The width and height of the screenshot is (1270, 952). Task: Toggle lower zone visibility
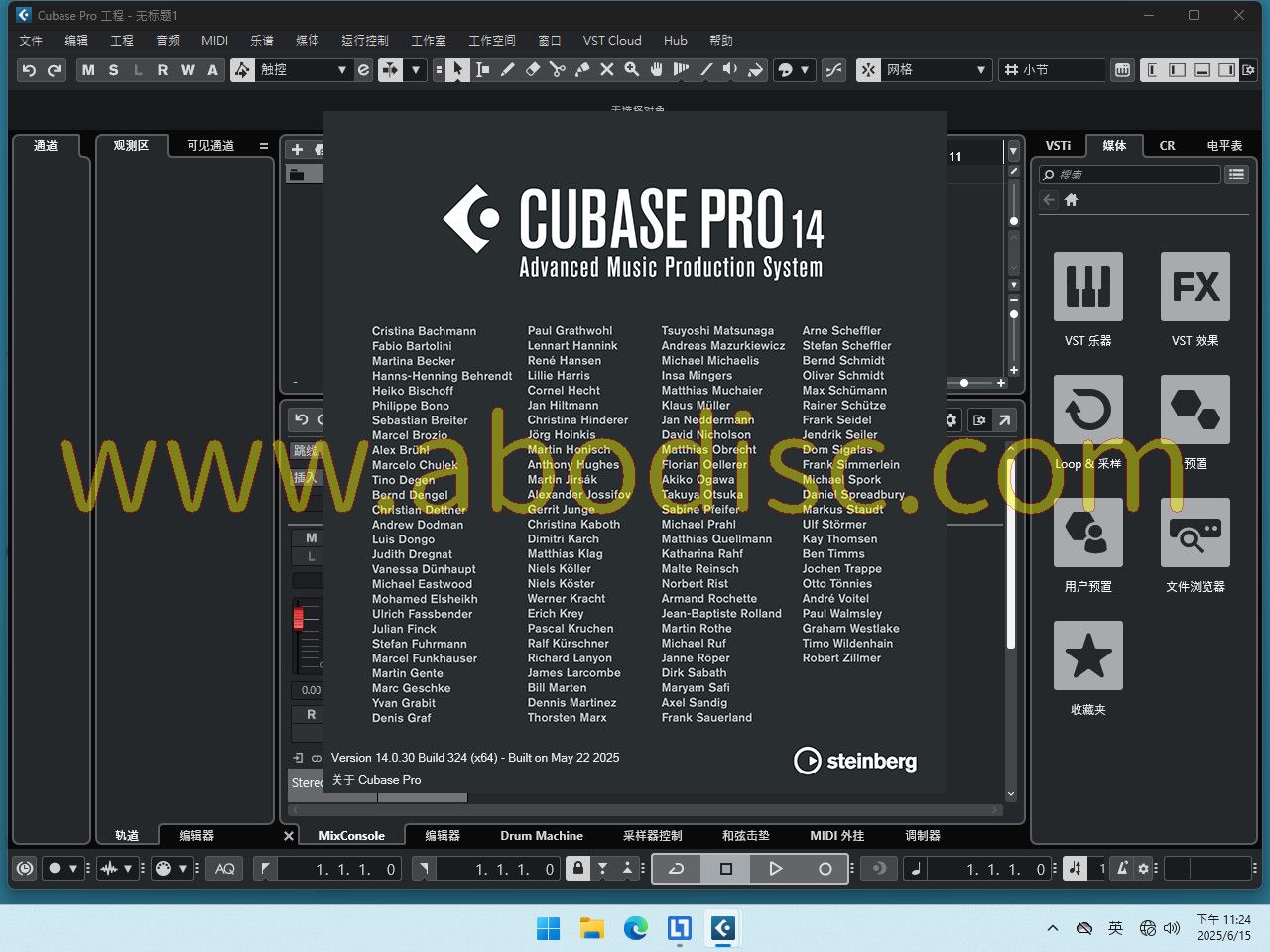1202,70
